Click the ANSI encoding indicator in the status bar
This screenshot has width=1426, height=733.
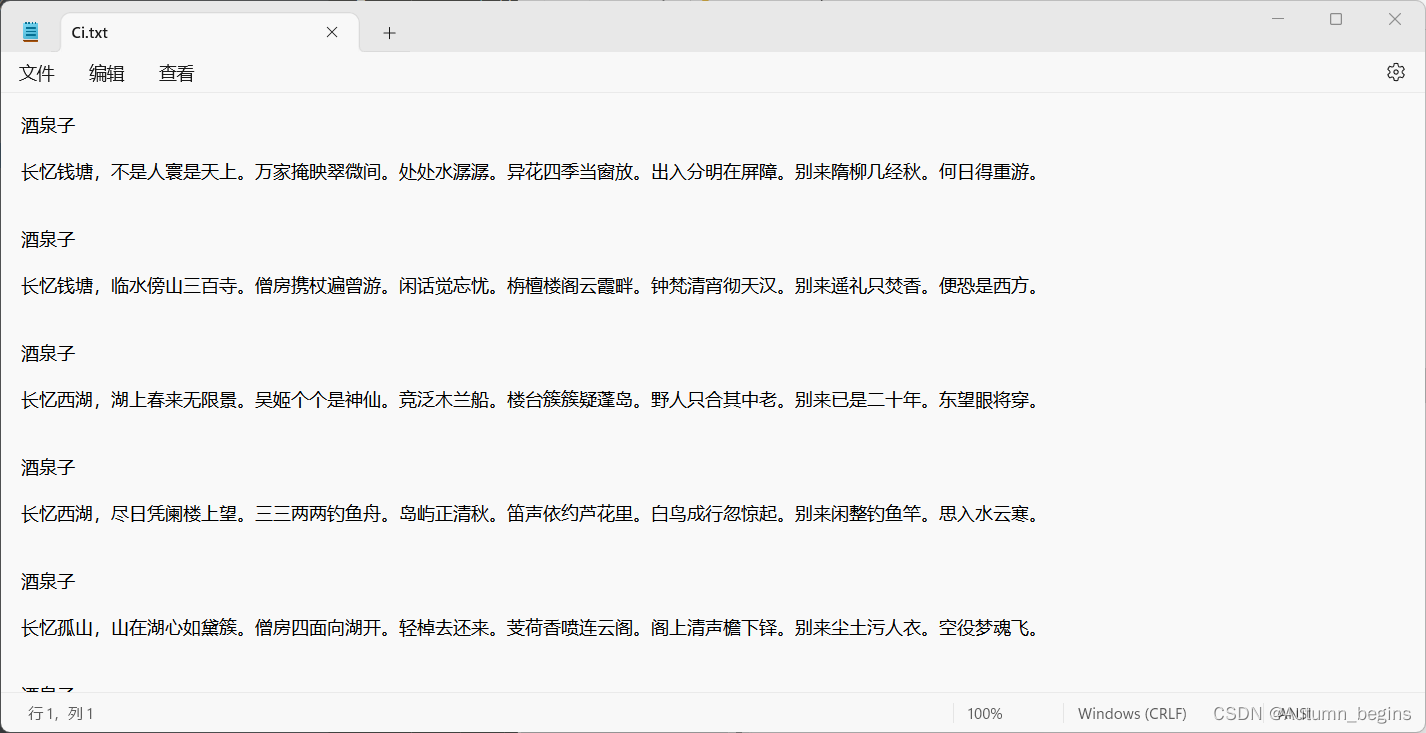click(1293, 714)
